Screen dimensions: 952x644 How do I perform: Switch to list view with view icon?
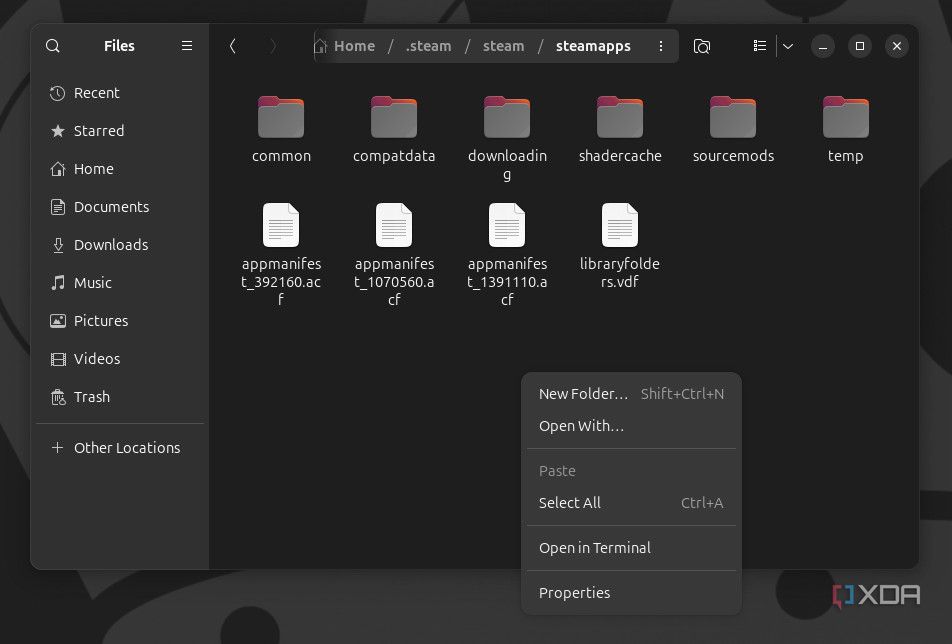tap(760, 46)
